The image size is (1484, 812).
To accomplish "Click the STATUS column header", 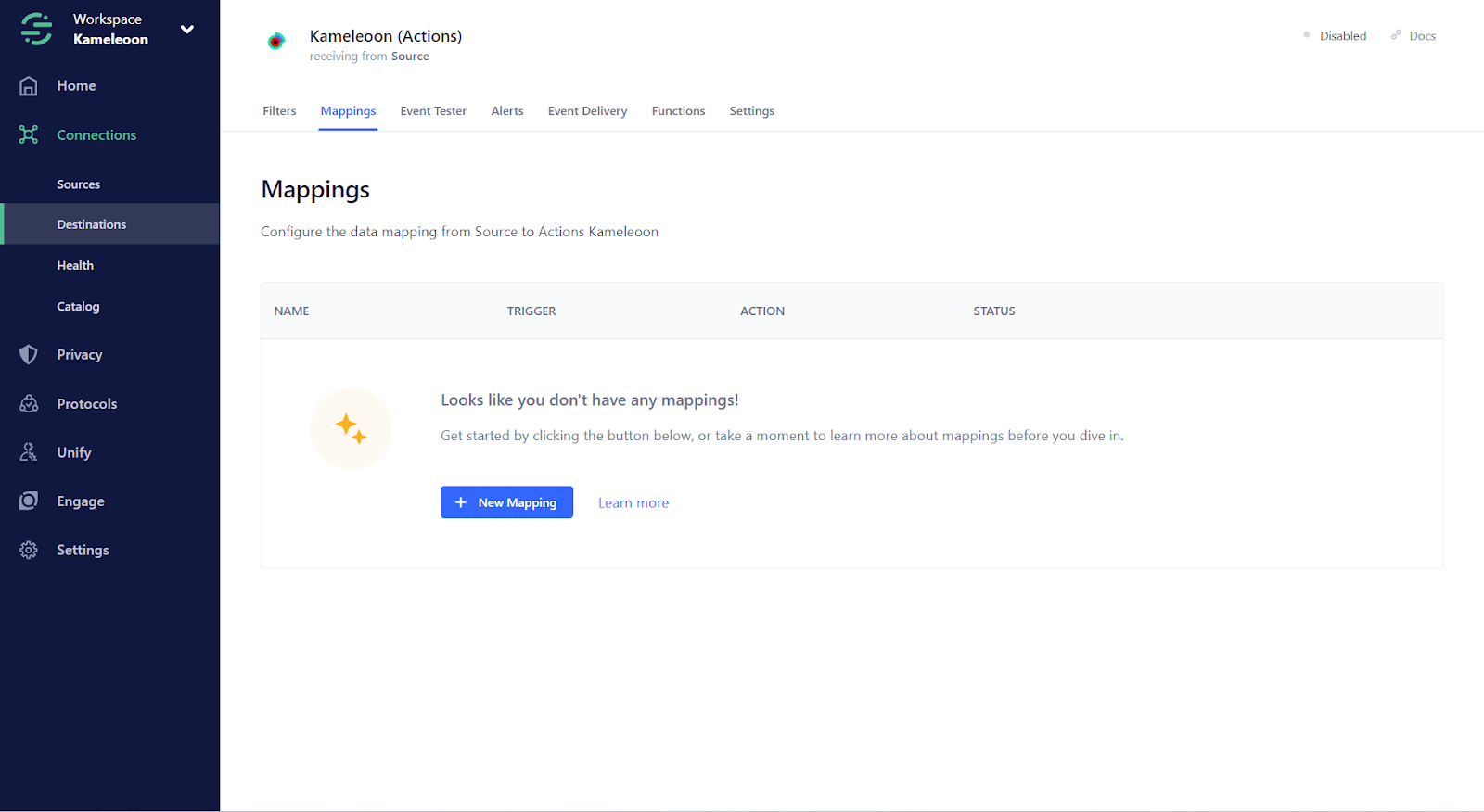I will click(x=994, y=311).
